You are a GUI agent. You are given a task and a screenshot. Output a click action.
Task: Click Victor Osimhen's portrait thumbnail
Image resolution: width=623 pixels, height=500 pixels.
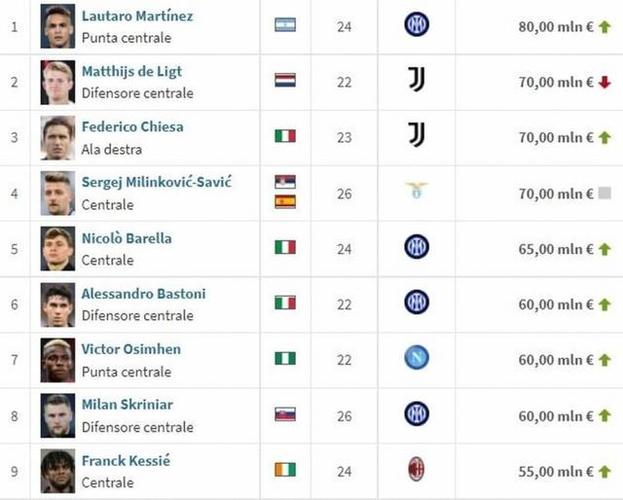[x=58, y=359]
